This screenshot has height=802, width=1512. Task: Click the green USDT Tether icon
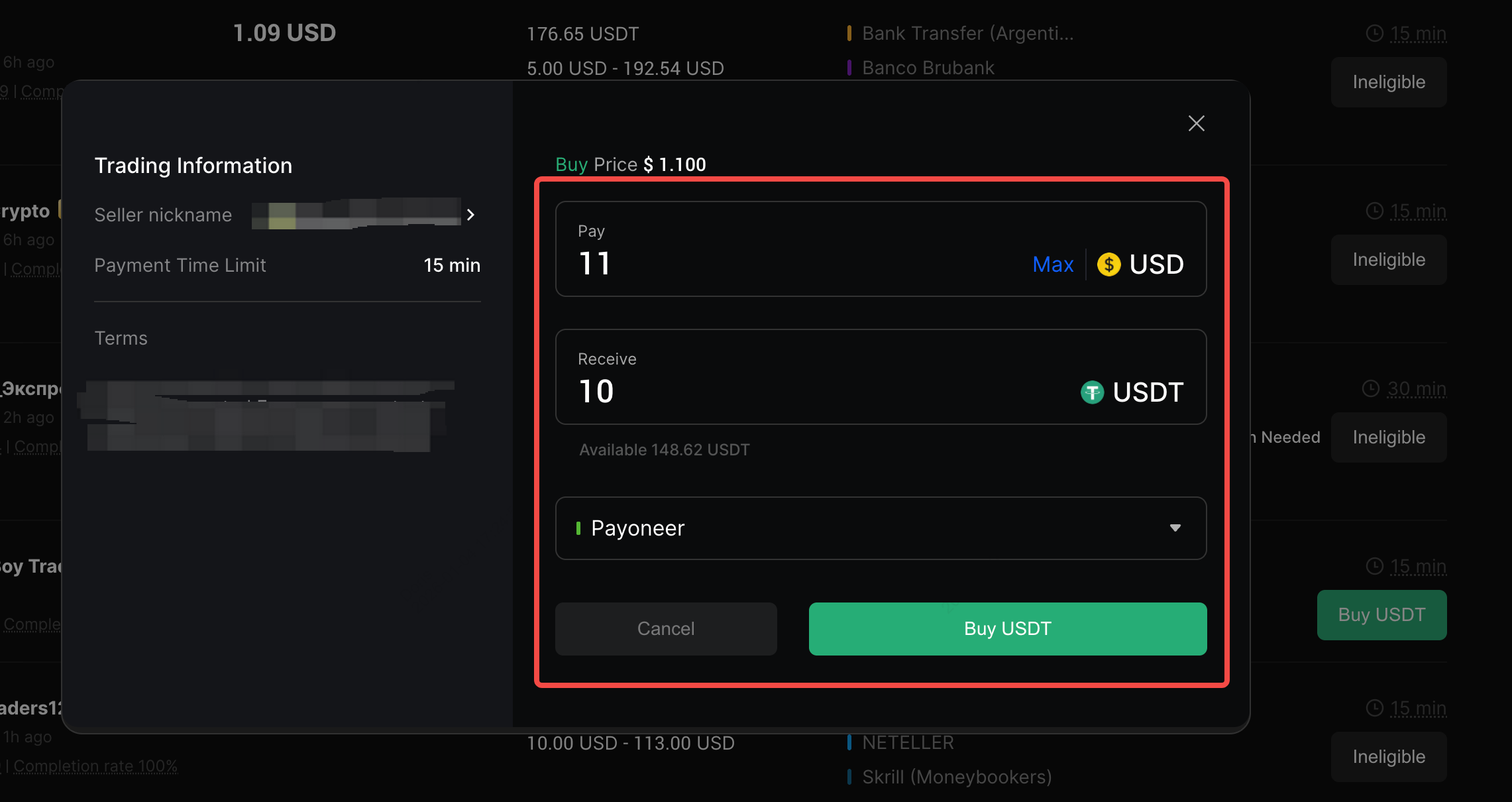[x=1092, y=392]
